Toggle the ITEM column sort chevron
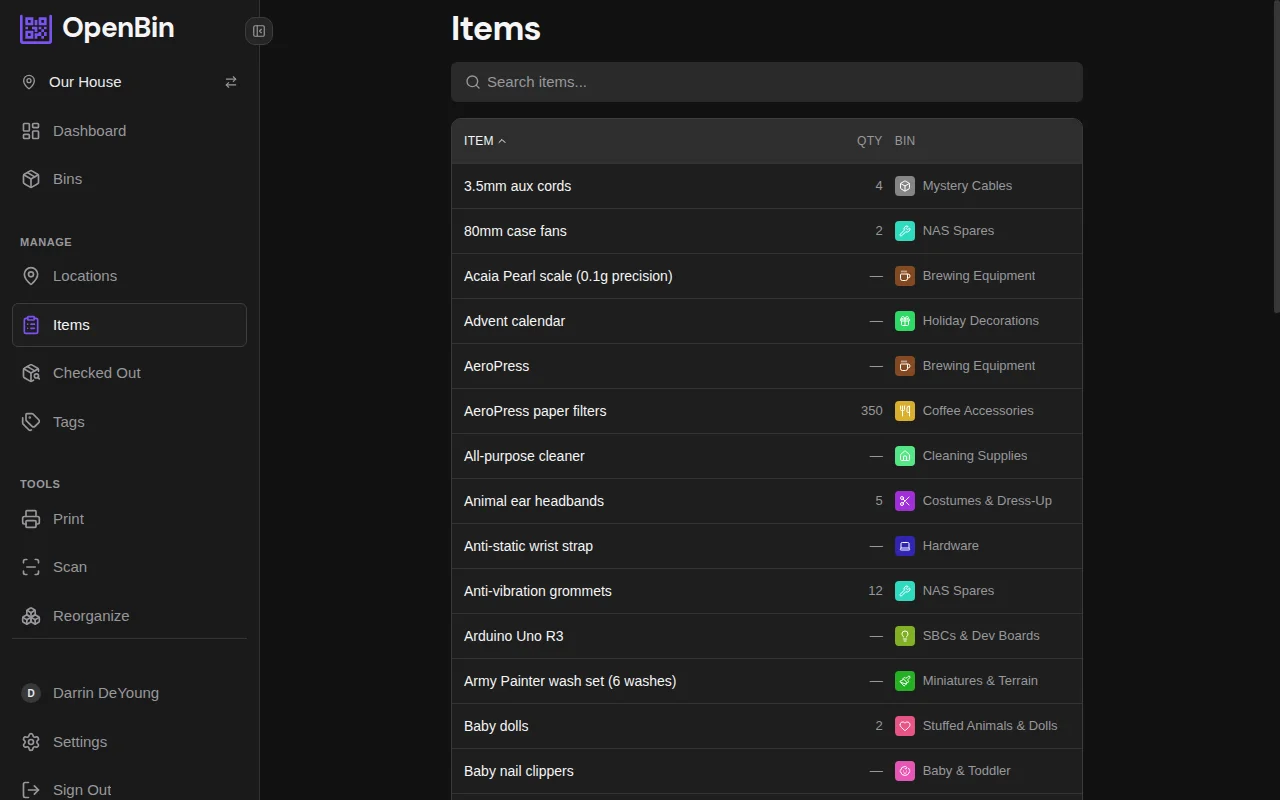Image resolution: width=1280 pixels, height=800 pixels. click(x=503, y=141)
